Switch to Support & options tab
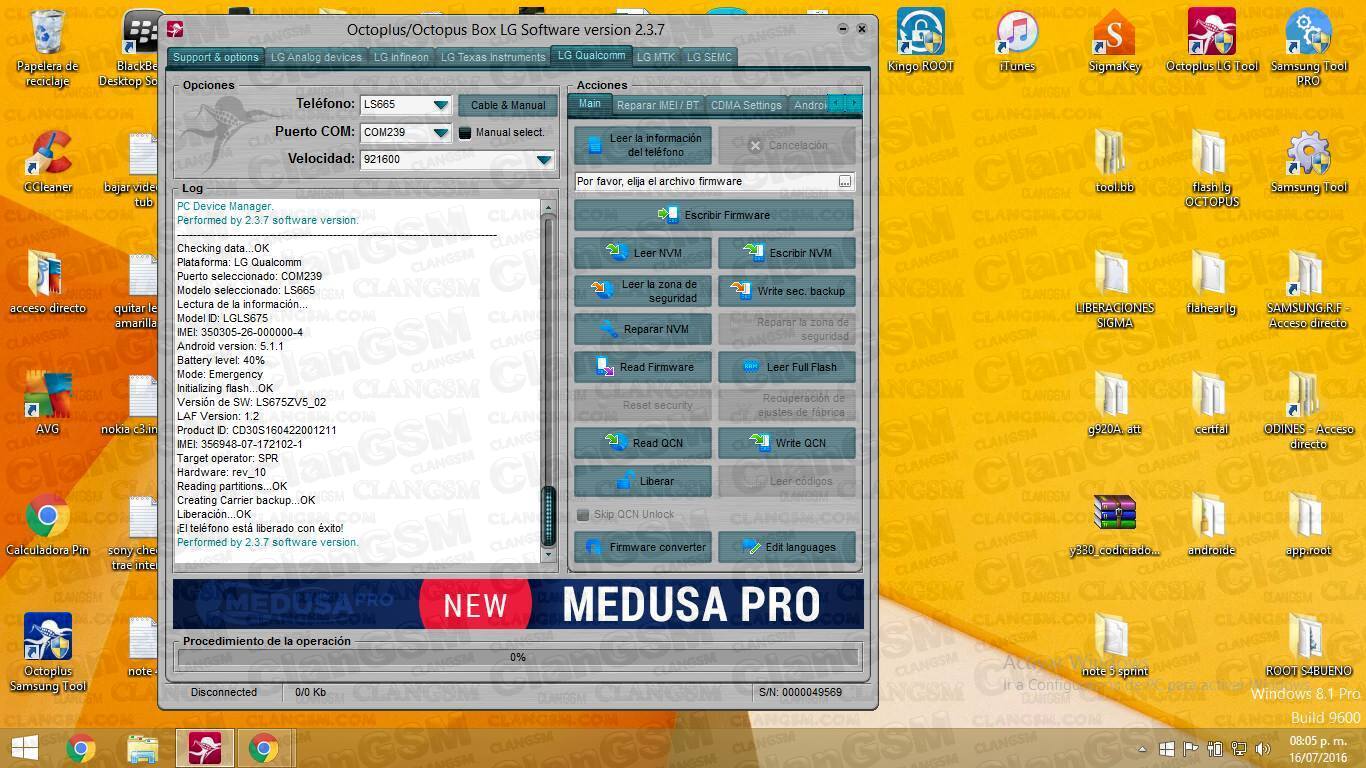Image resolution: width=1366 pixels, height=768 pixels. pyautogui.click(x=216, y=57)
